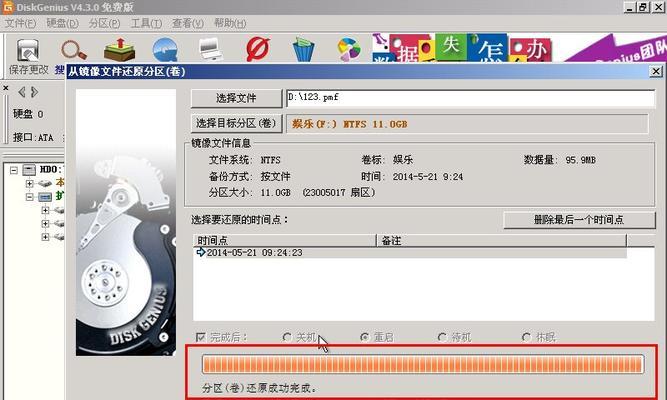
Task: Click the blue globe quick partition toolbar icon
Action: [x=165, y=50]
